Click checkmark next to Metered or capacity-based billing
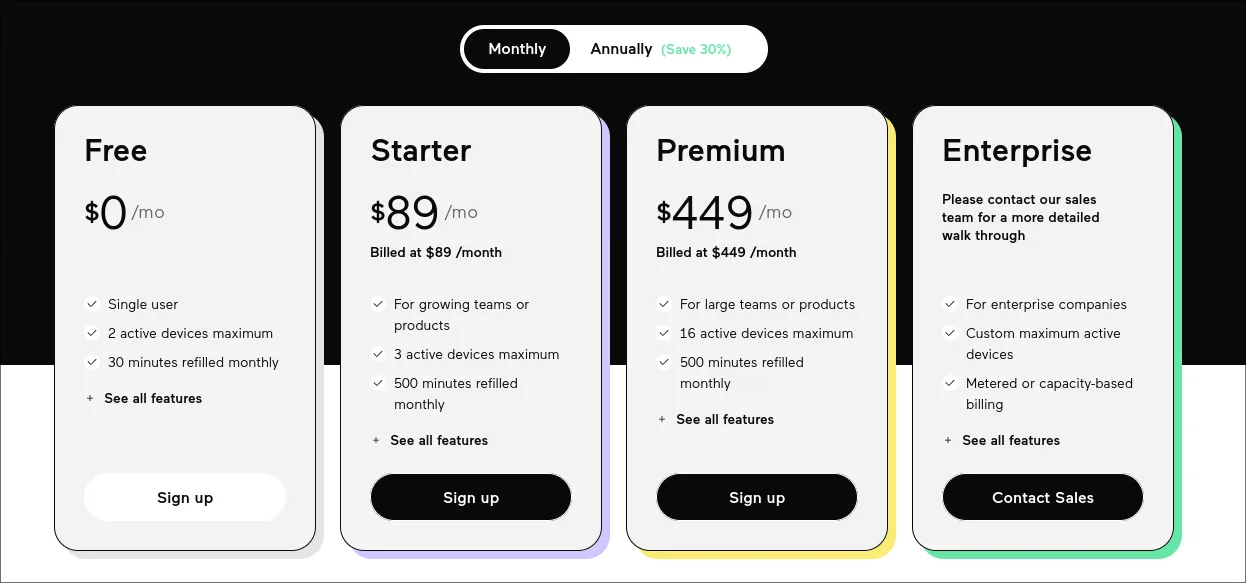 click(950, 383)
